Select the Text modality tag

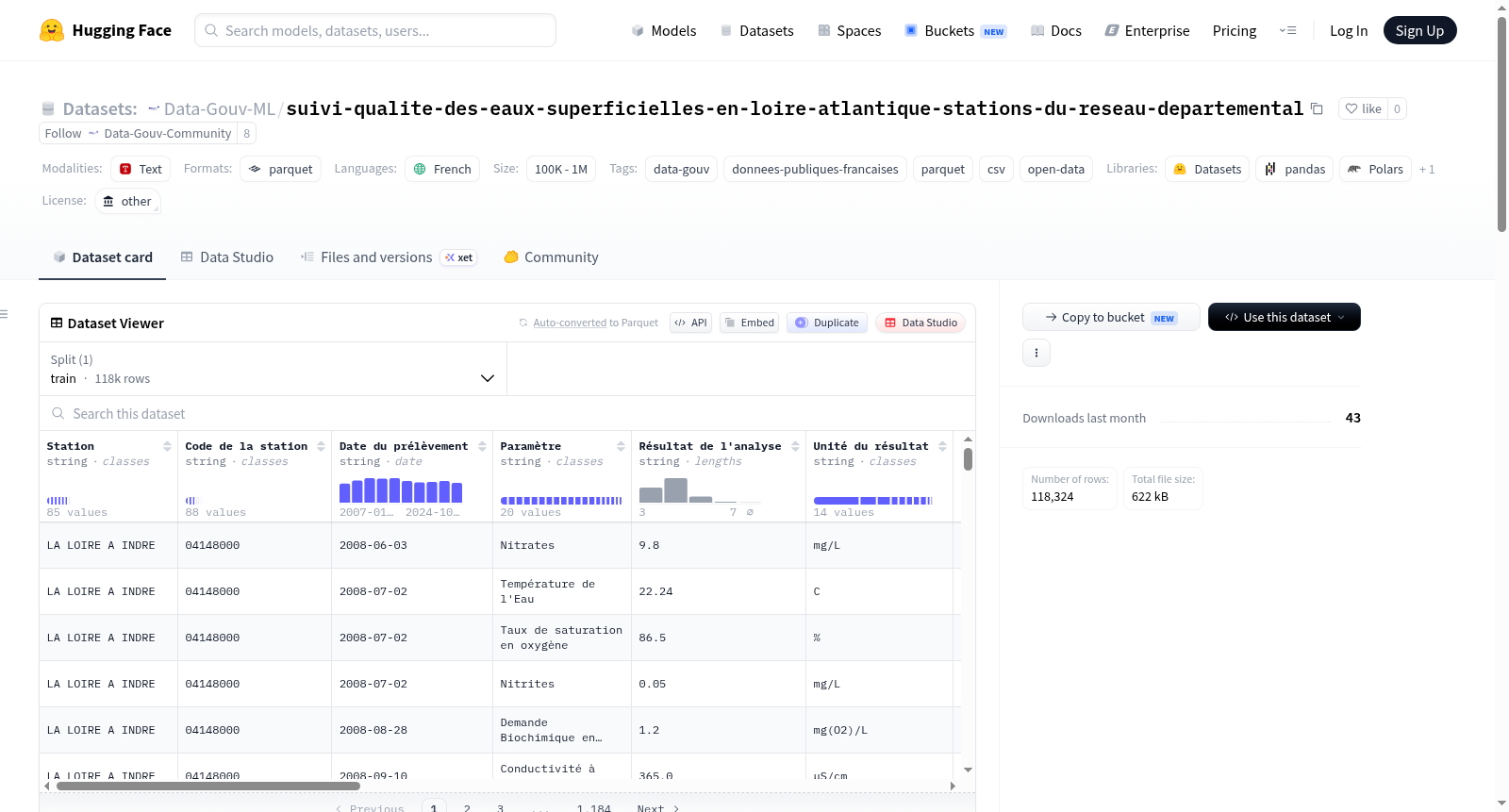[x=141, y=169]
